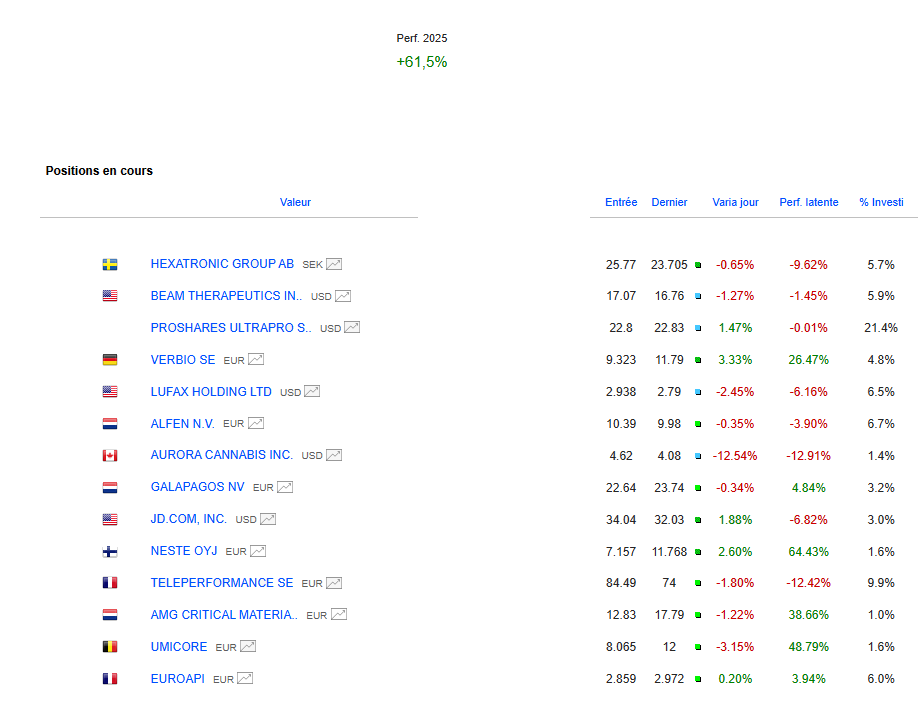Image resolution: width=918 pixels, height=707 pixels.
Task: Click the Perf. 2025 label
Action: point(422,39)
